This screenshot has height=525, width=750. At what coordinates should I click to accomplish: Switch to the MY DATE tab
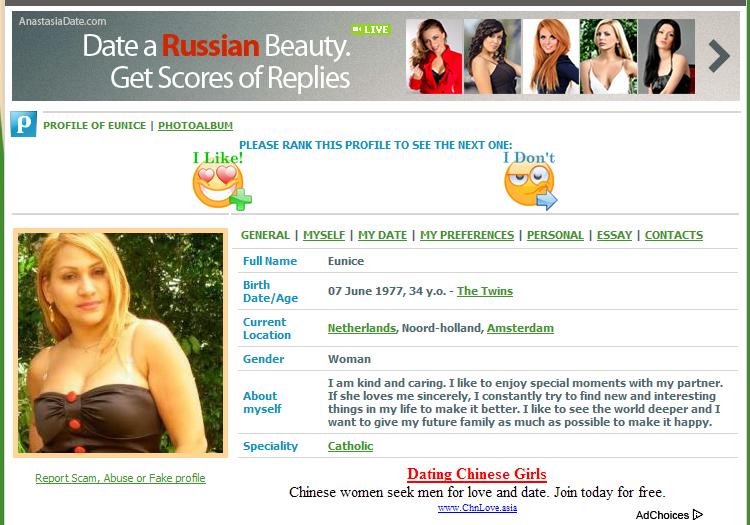(x=382, y=235)
